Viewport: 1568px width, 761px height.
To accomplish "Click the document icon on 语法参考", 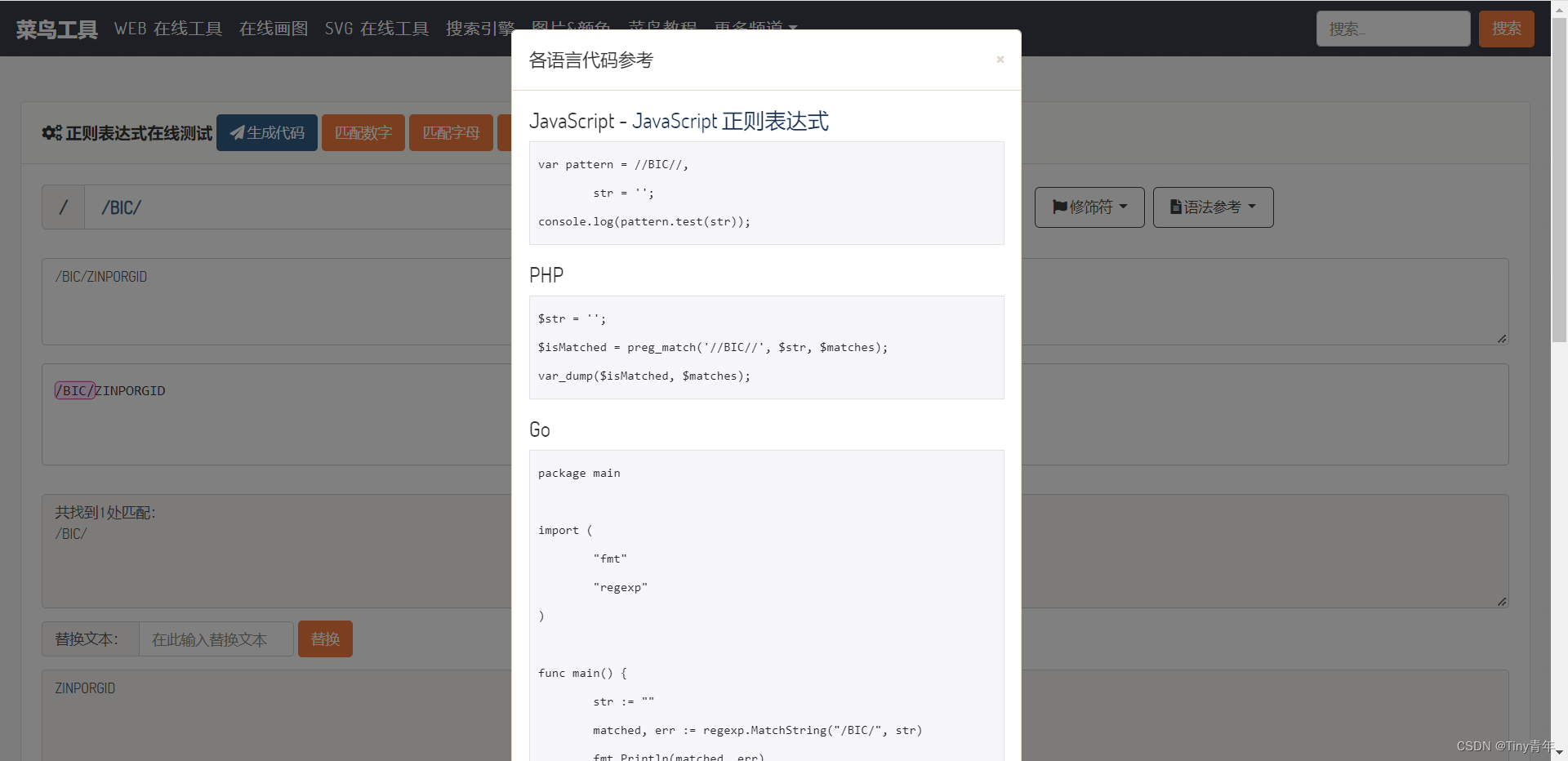I will point(1176,207).
